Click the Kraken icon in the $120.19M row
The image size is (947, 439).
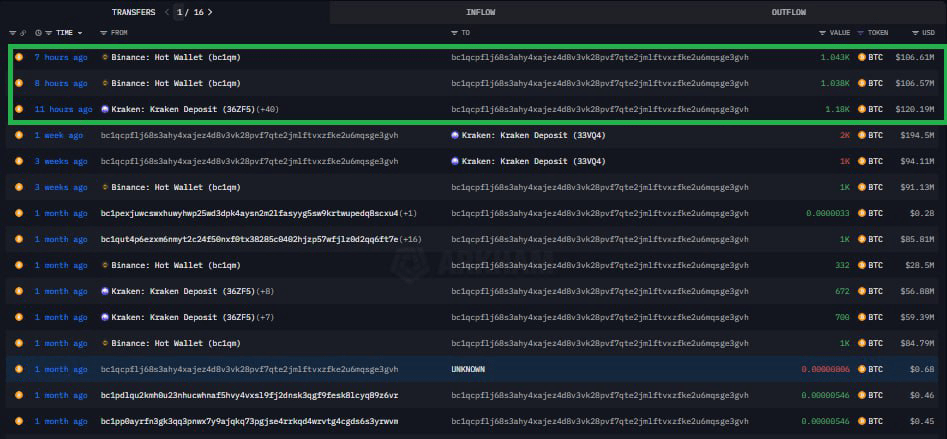(106, 109)
